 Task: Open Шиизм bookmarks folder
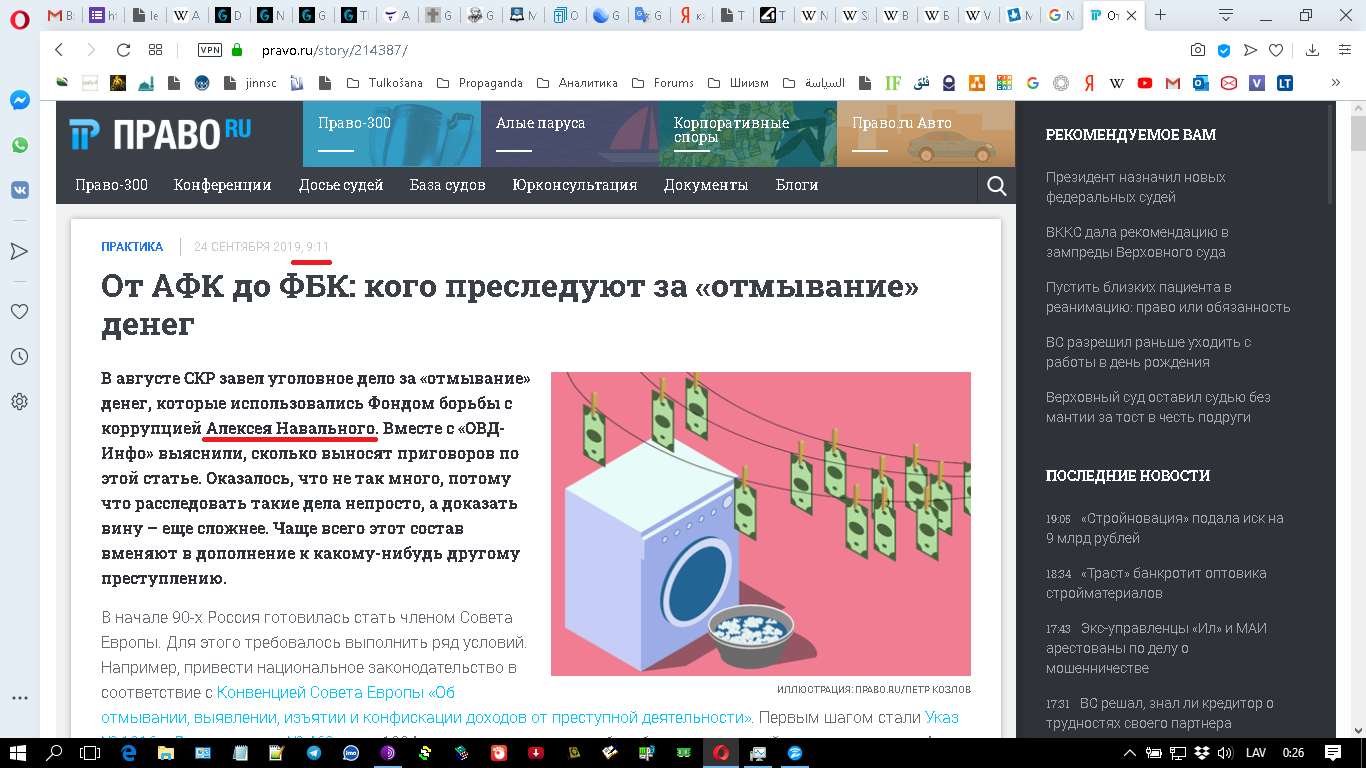pos(739,83)
